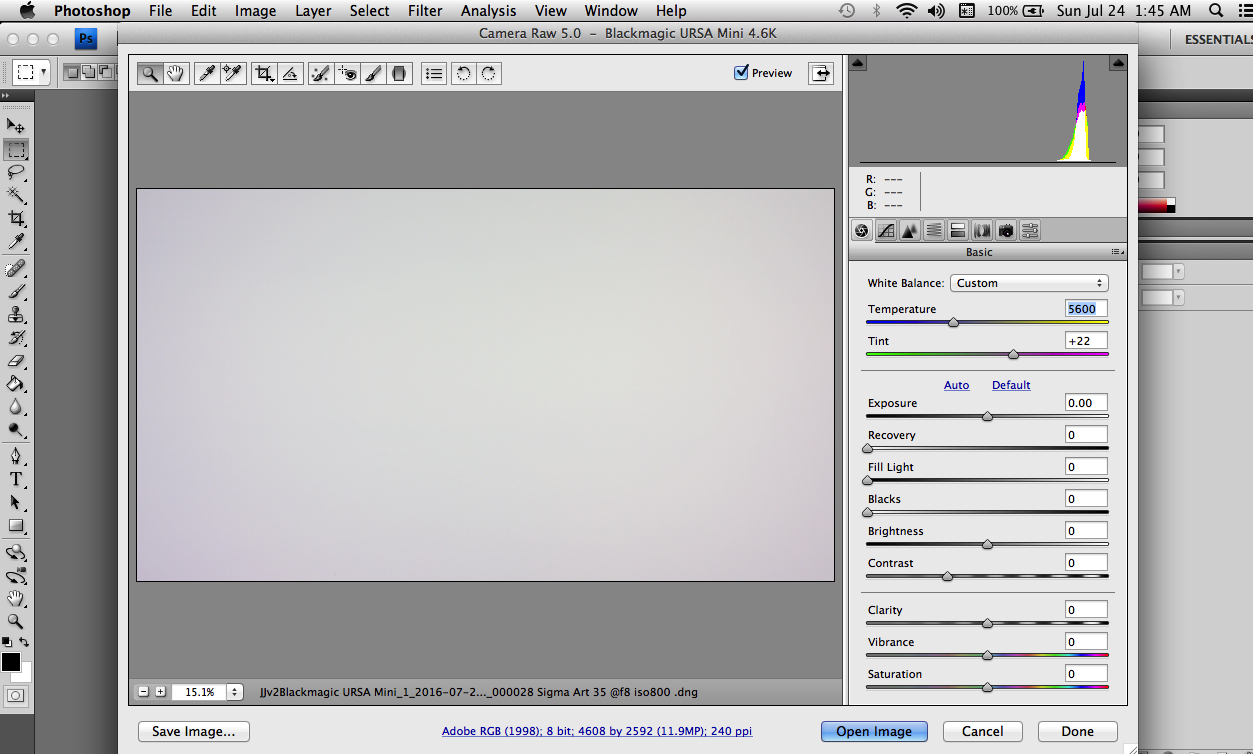Open the Filter menu

[x=425, y=11]
